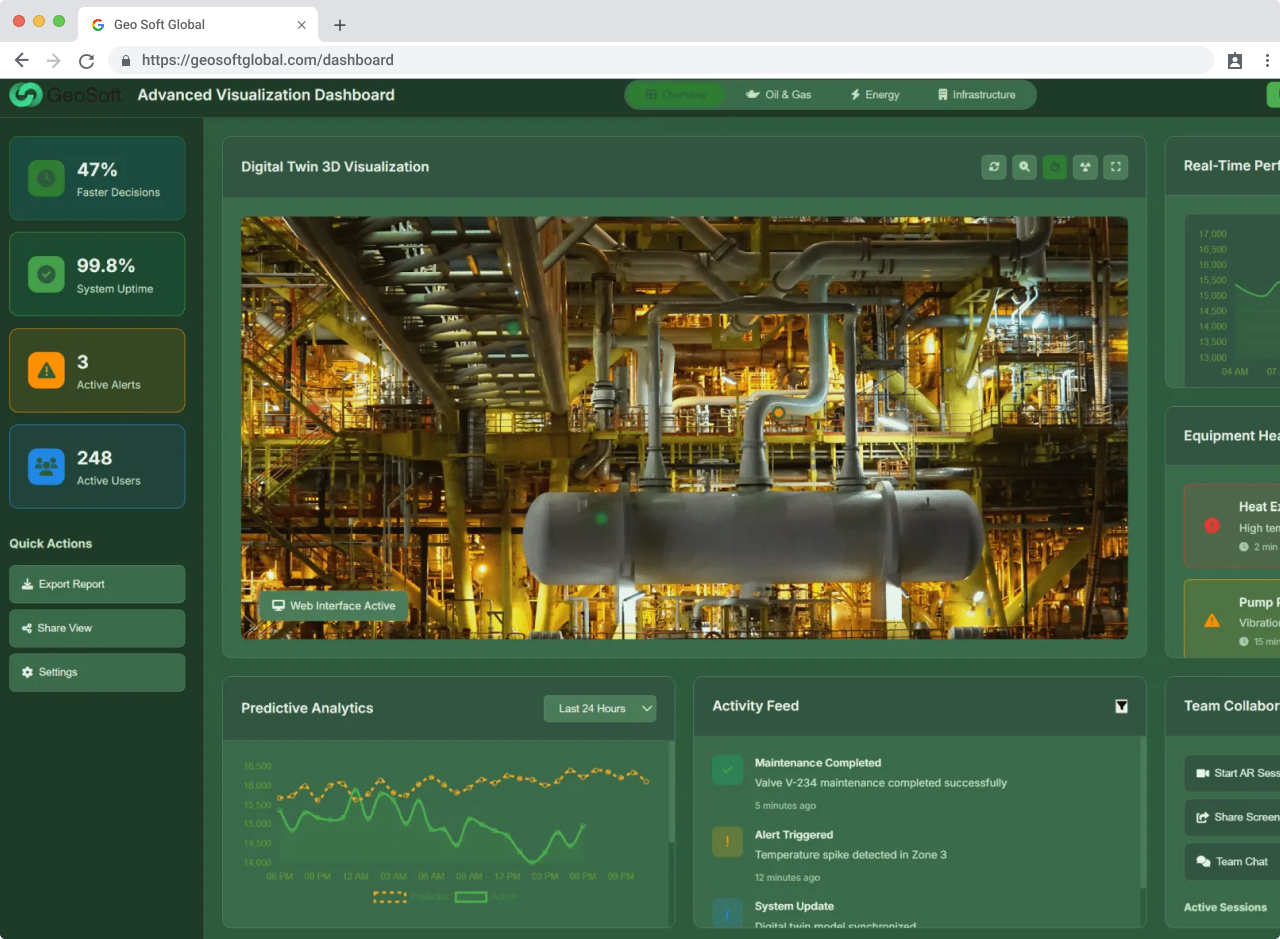Click the refresh icon in Digital Twin panel
The height and width of the screenshot is (939, 1280).
pos(994,167)
